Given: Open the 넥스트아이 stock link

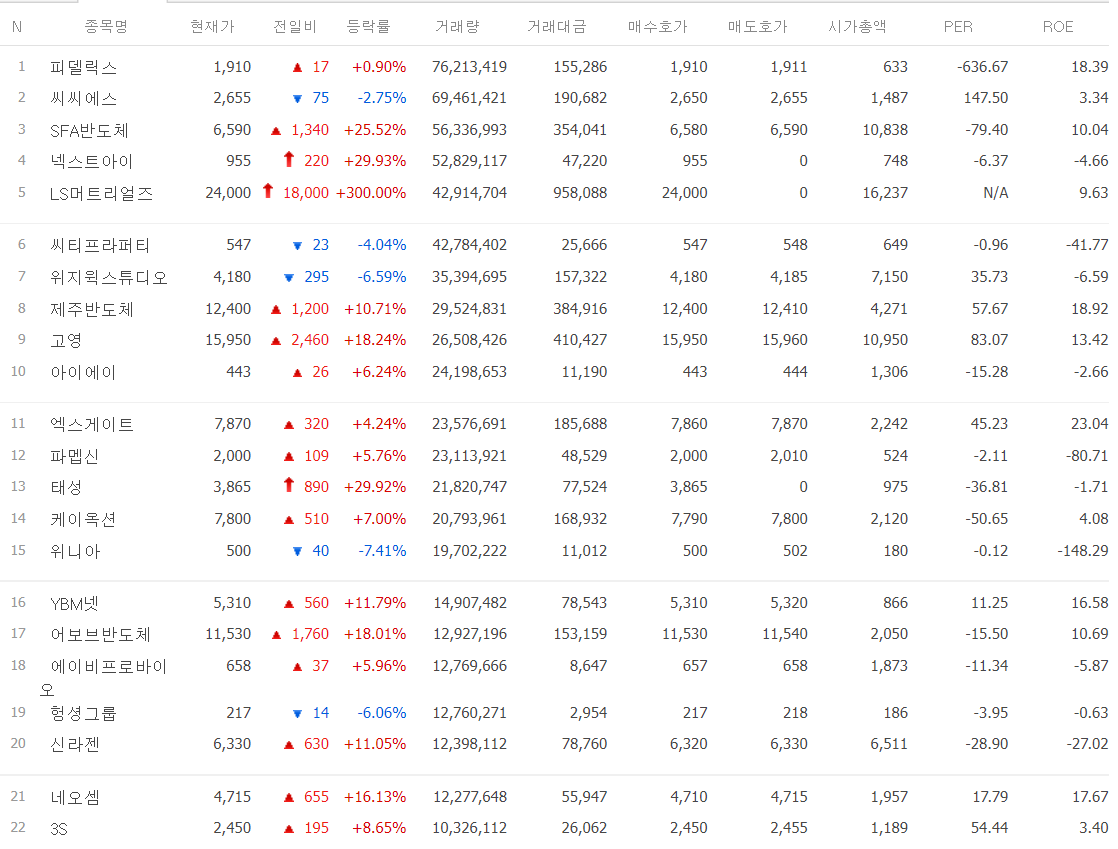Looking at the screenshot, I should (x=91, y=162).
